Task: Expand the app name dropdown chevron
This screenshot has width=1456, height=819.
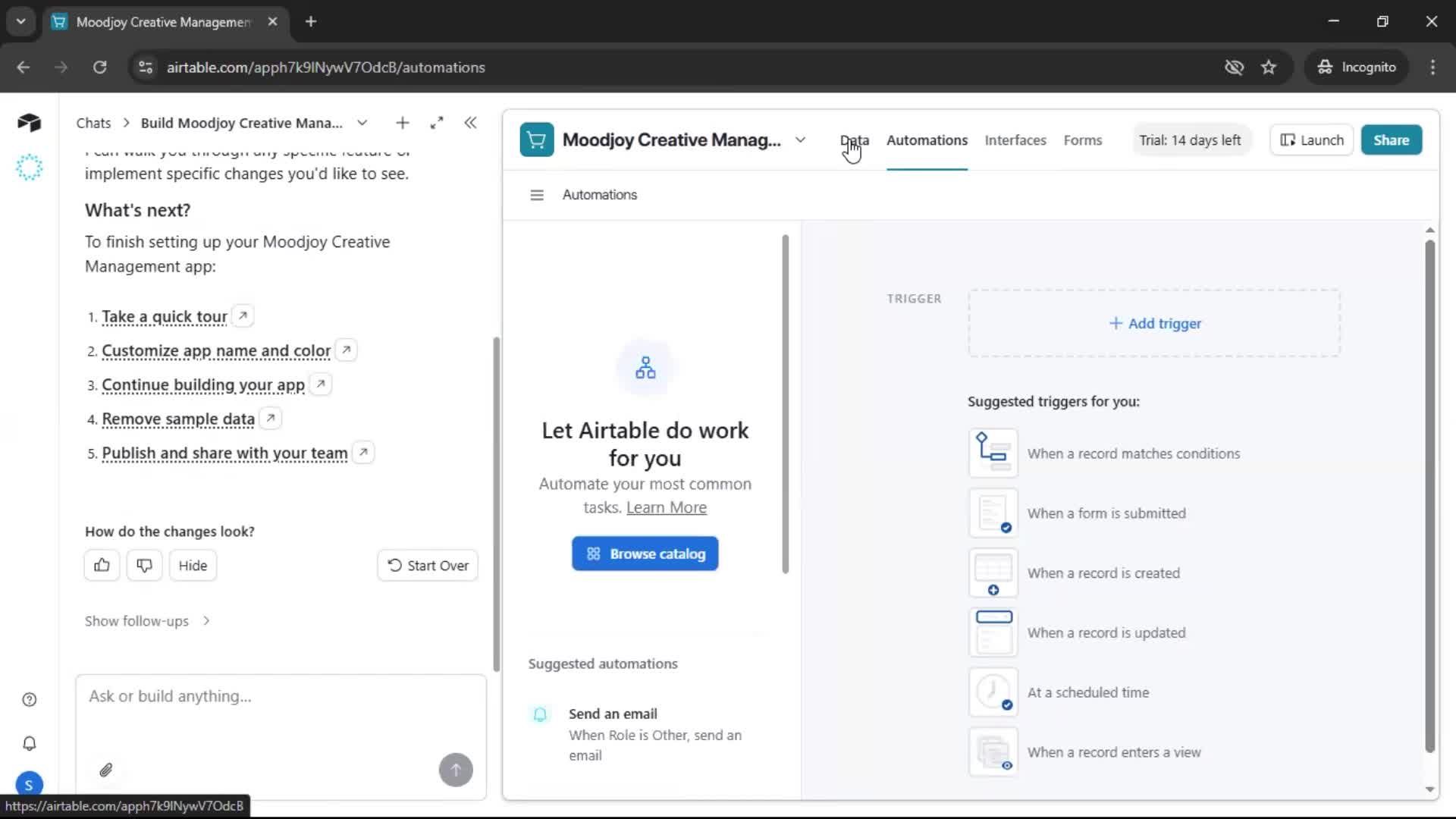Action: coord(800,140)
